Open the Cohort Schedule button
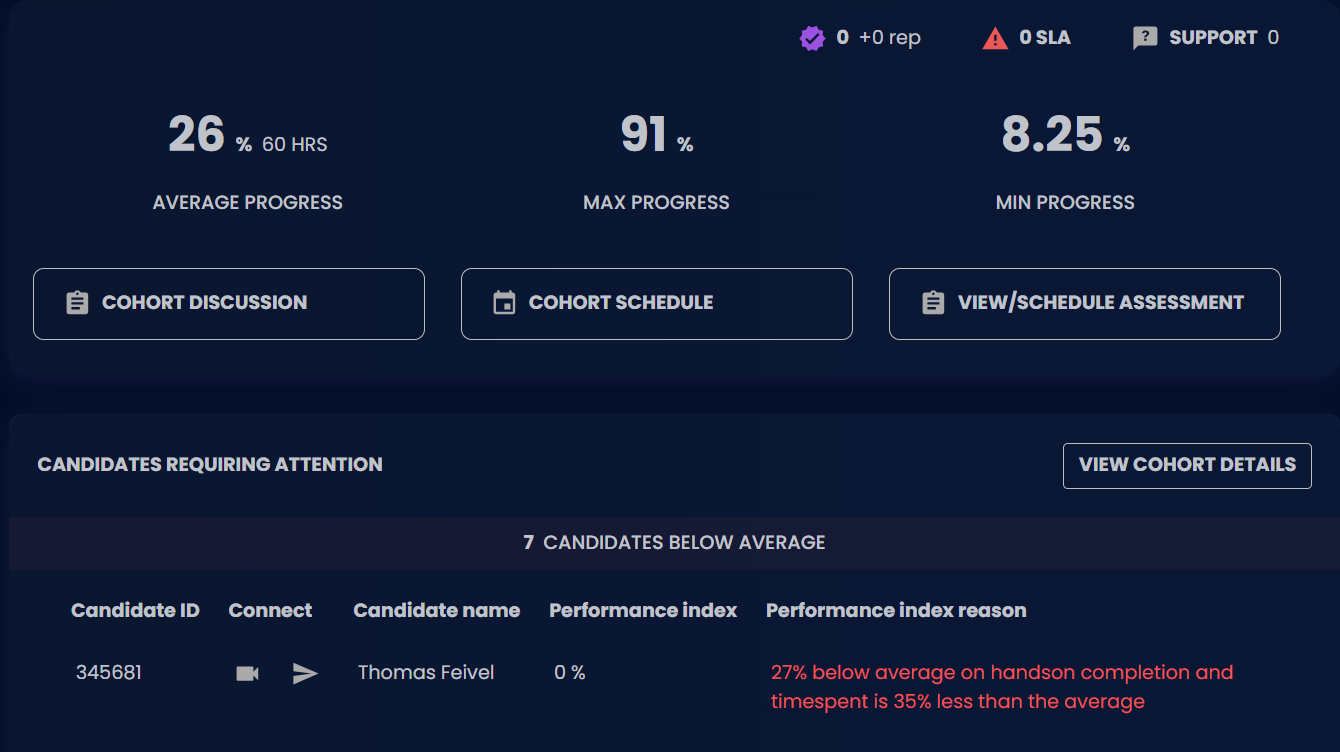The image size is (1340, 752). click(x=657, y=304)
